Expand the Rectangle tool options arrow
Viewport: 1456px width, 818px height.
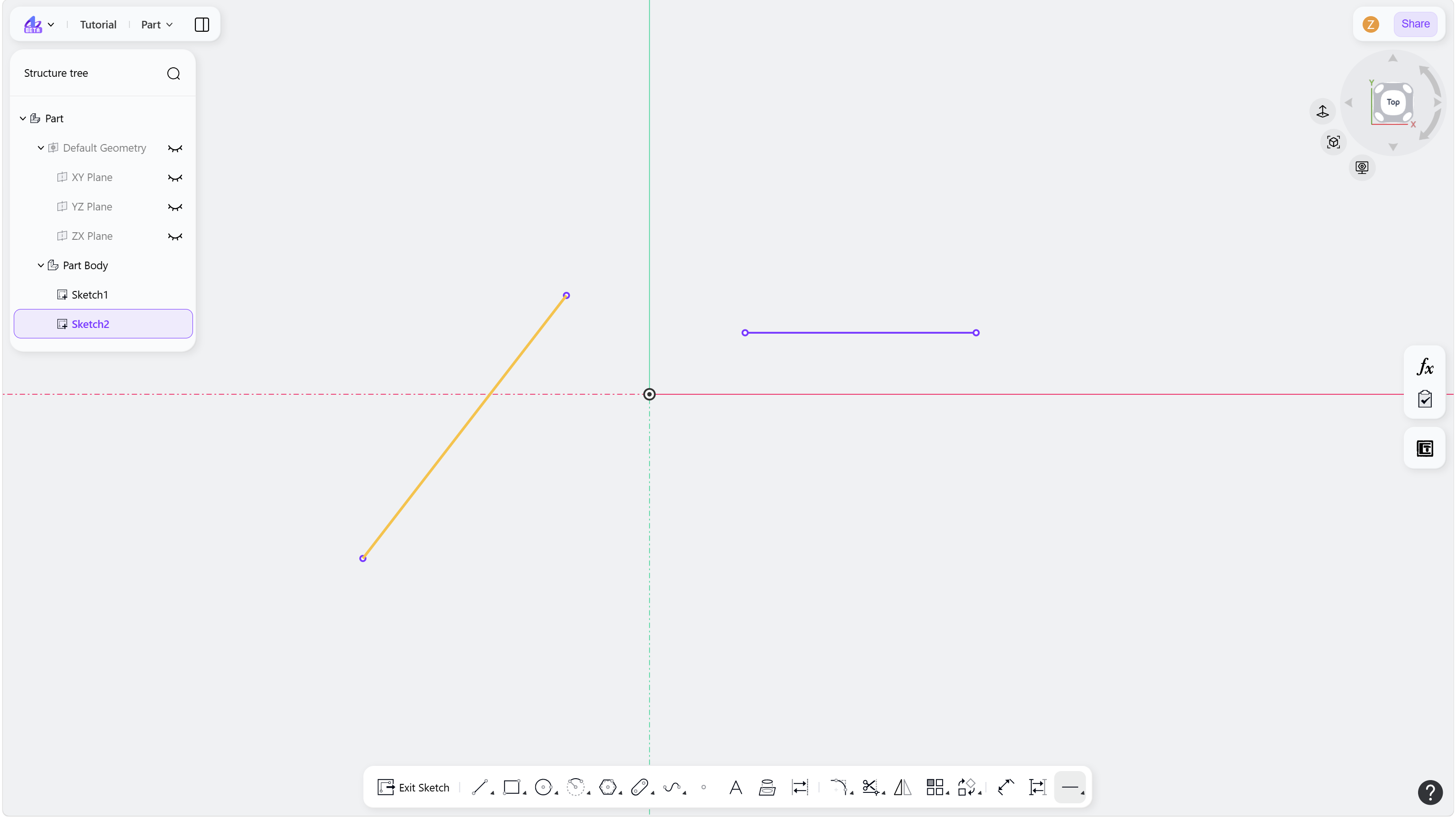(524, 793)
